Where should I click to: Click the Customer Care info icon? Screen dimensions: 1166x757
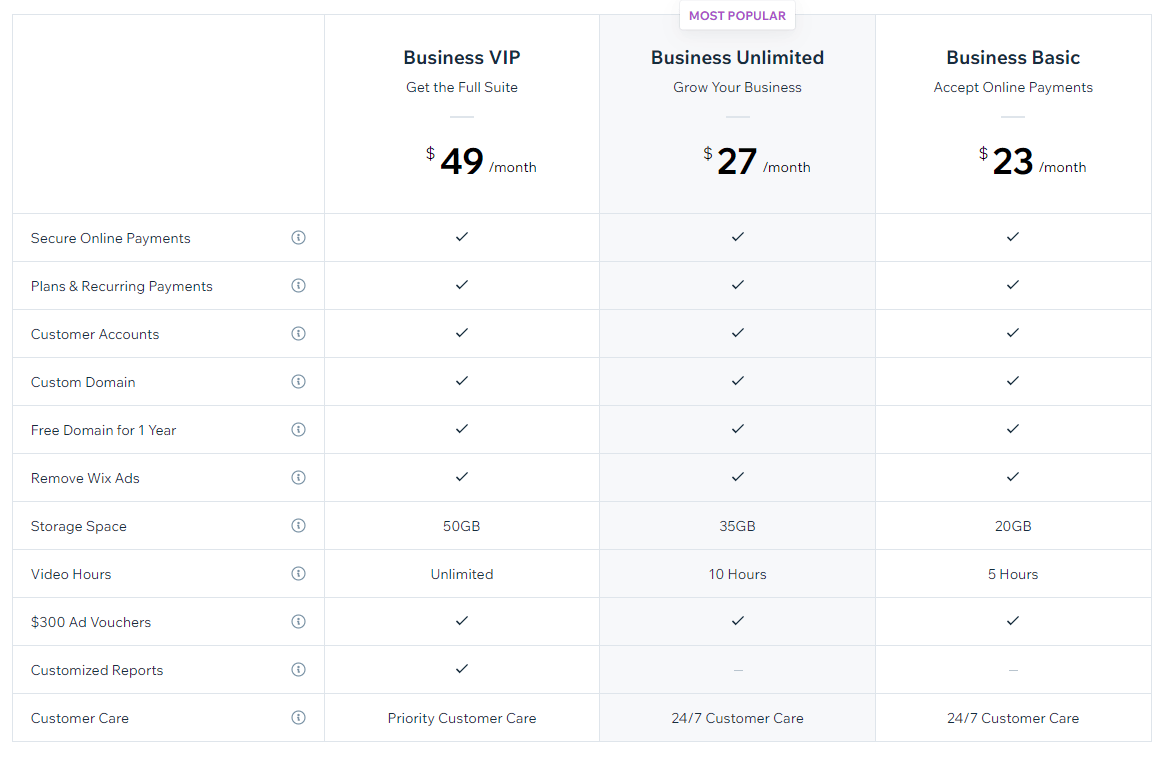coord(298,718)
